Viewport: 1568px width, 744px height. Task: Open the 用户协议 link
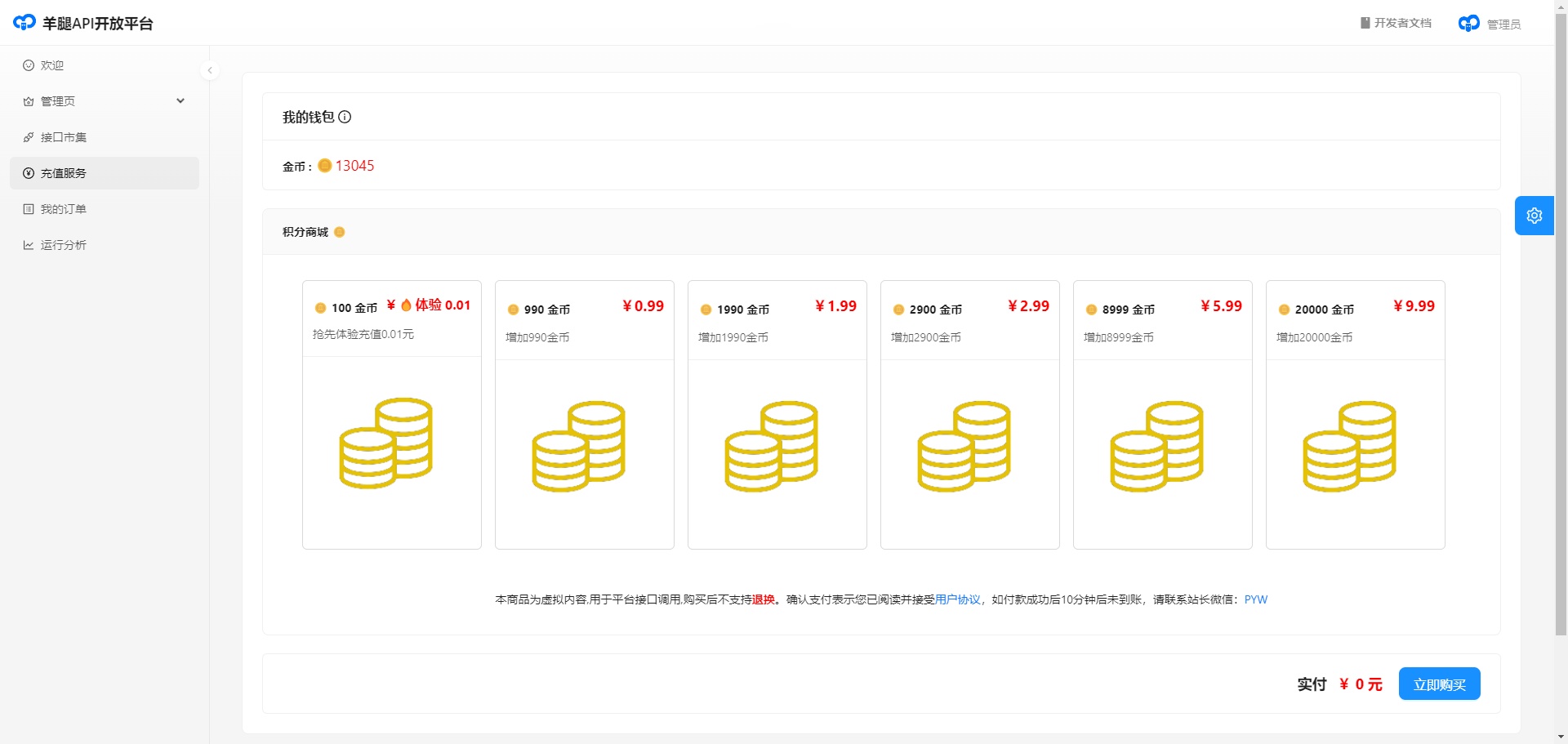957,599
